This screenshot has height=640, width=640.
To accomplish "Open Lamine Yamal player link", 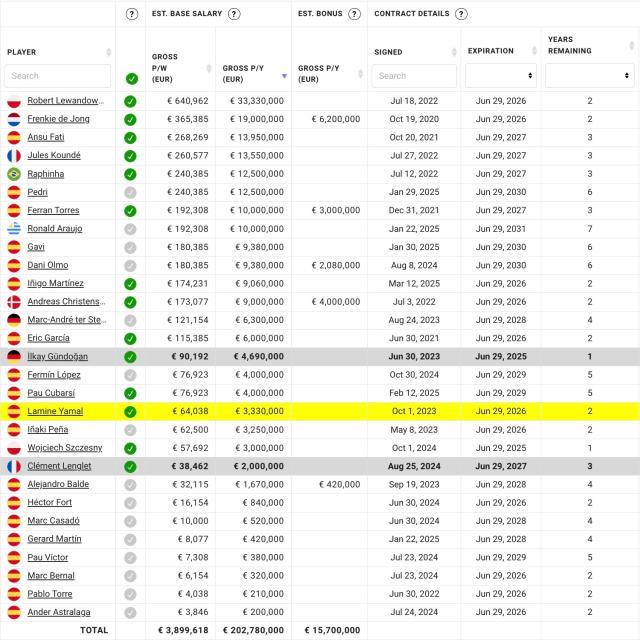I will tap(55, 411).
